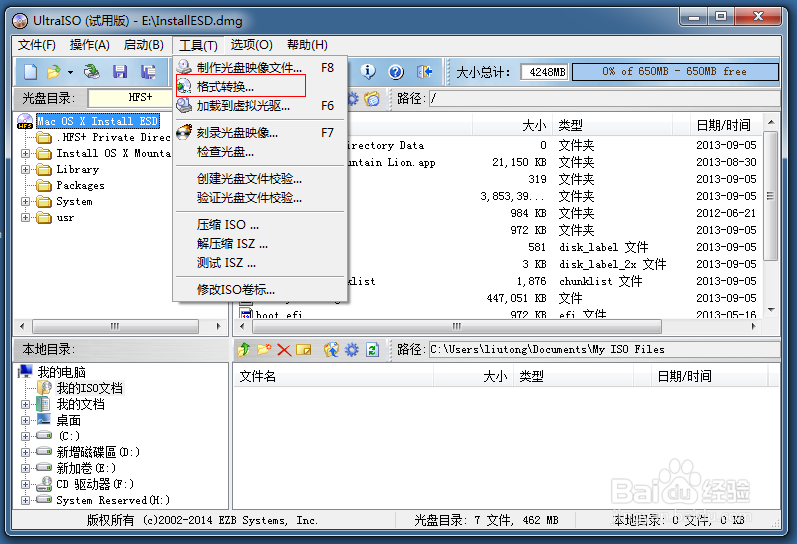Select Mac OS X Install ESD root node

[x=97, y=121]
